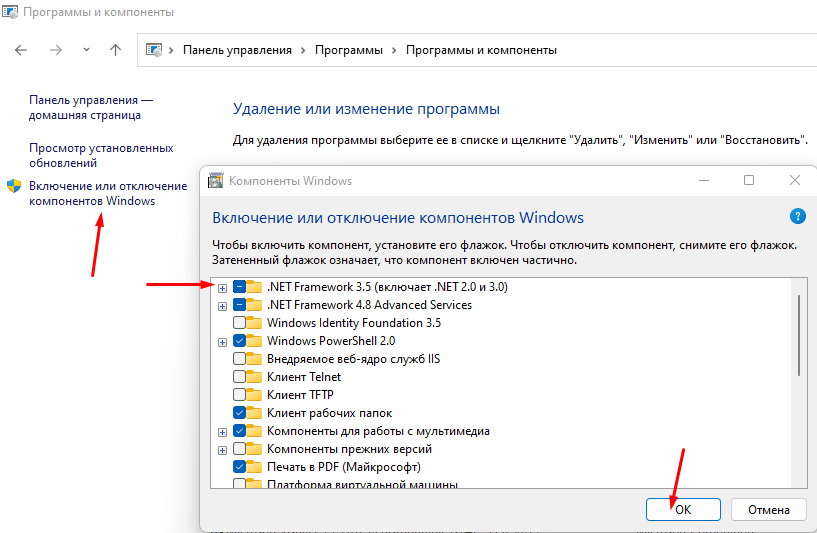
Task: Uncheck Windows PowerShell 2.0 checkbox
Action: 239,341
